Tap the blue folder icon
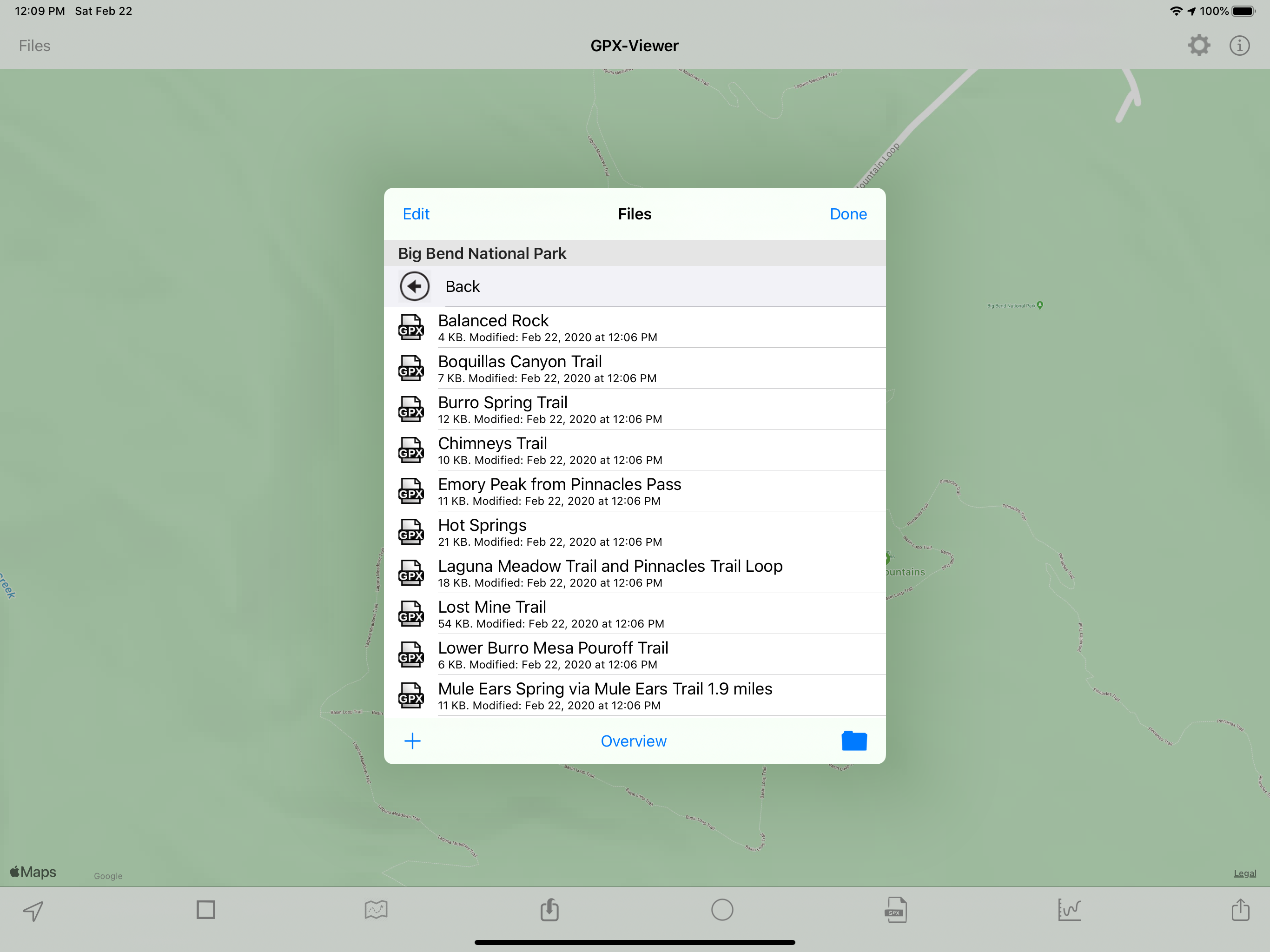Image resolution: width=1270 pixels, height=952 pixels. [x=854, y=740]
